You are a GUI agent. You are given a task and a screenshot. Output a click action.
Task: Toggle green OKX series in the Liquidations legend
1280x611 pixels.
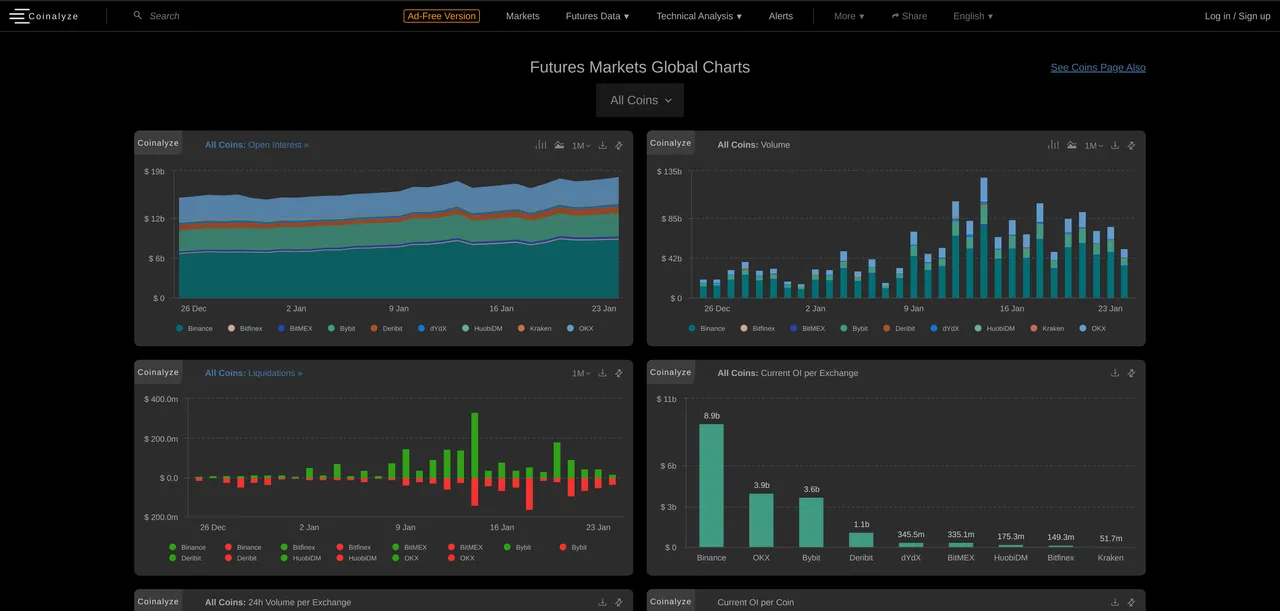(x=405, y=558)
